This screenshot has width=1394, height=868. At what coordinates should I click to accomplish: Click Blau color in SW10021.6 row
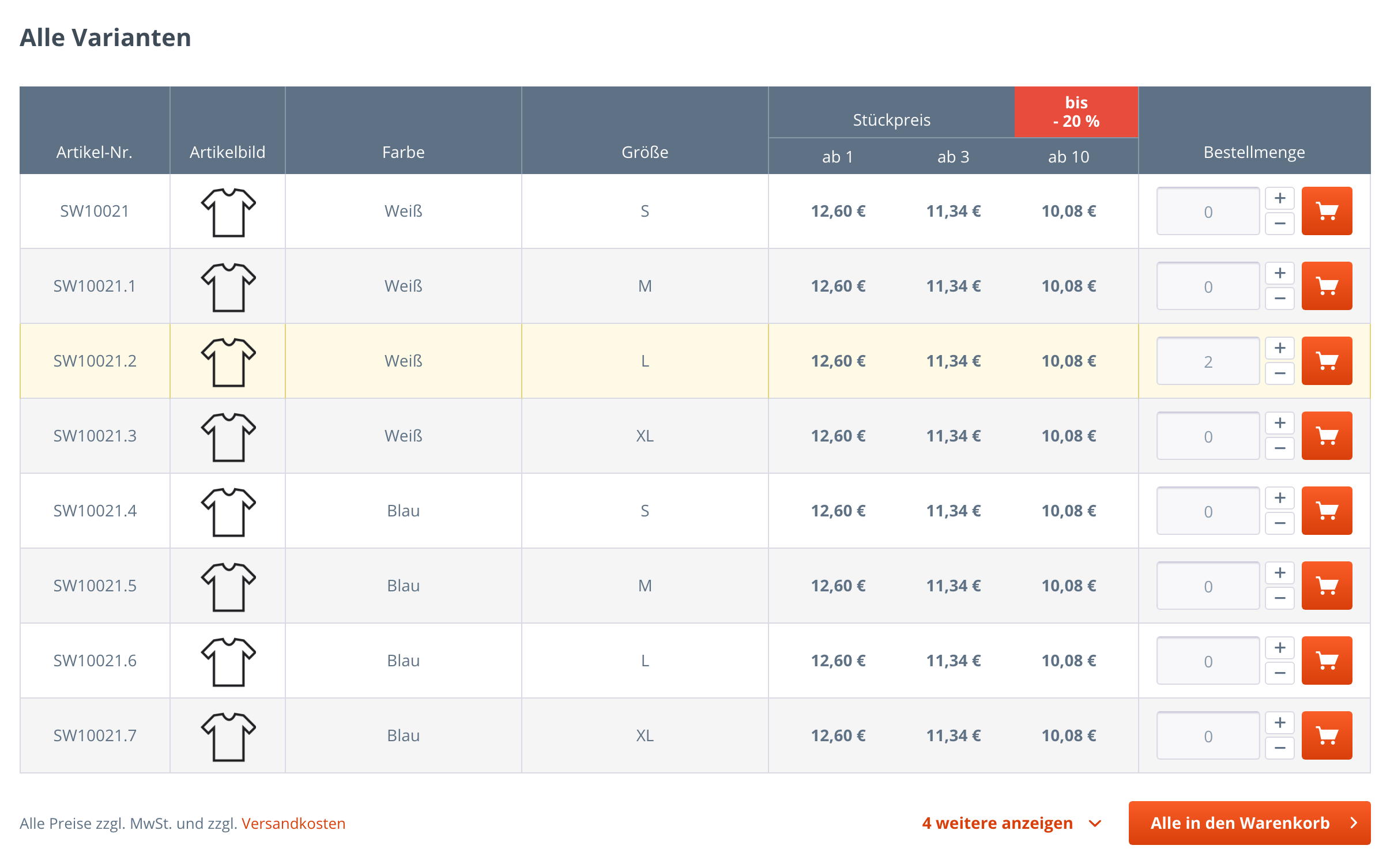(403, 661)
